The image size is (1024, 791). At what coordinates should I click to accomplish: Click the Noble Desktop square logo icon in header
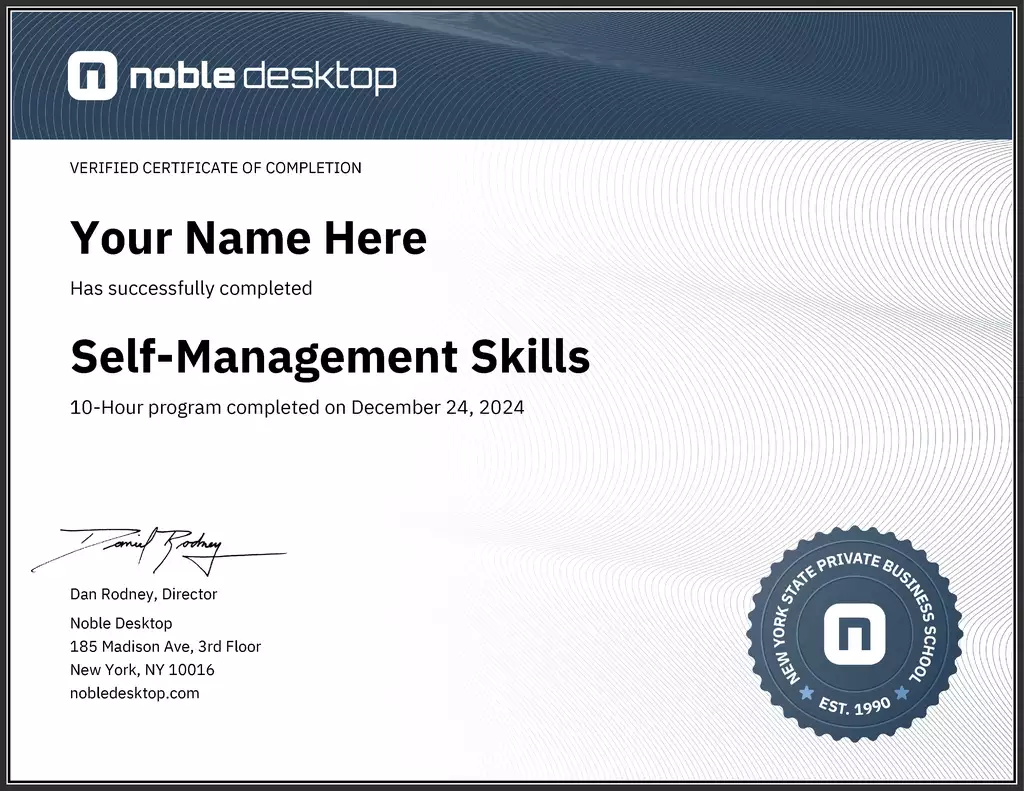coord(92,77)
